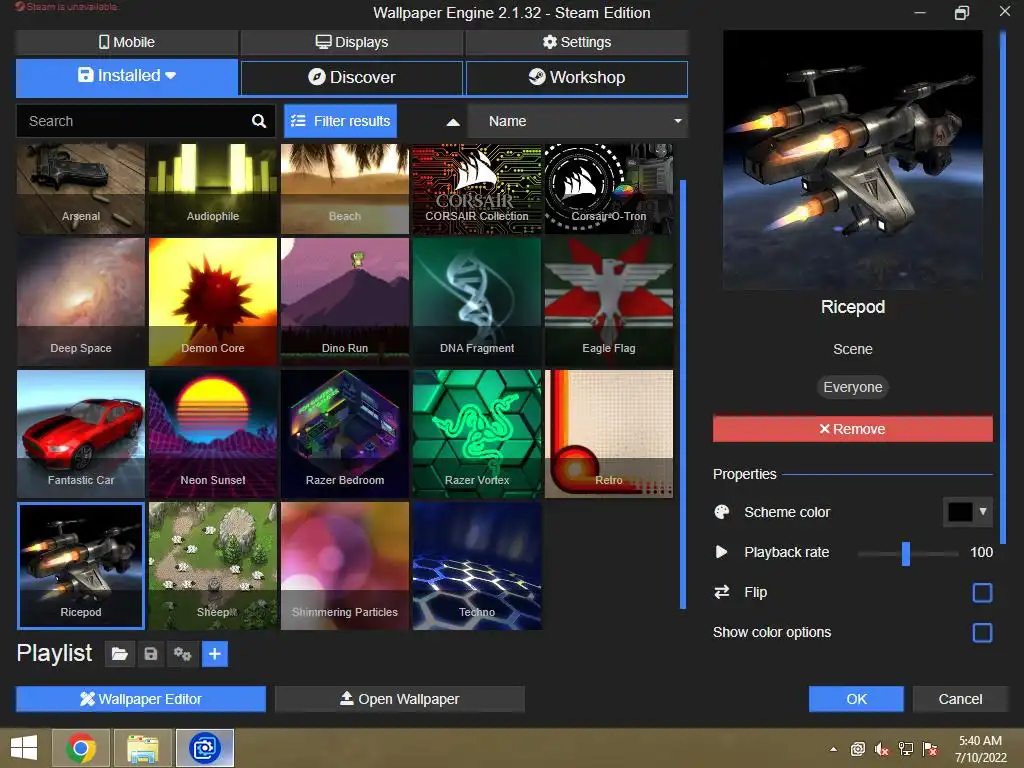The height and width of the screenshot is (768, 1024).
Task: Select the Neon Sunset wallpaper
Action: pyautogui.click(x=213, y=434)
